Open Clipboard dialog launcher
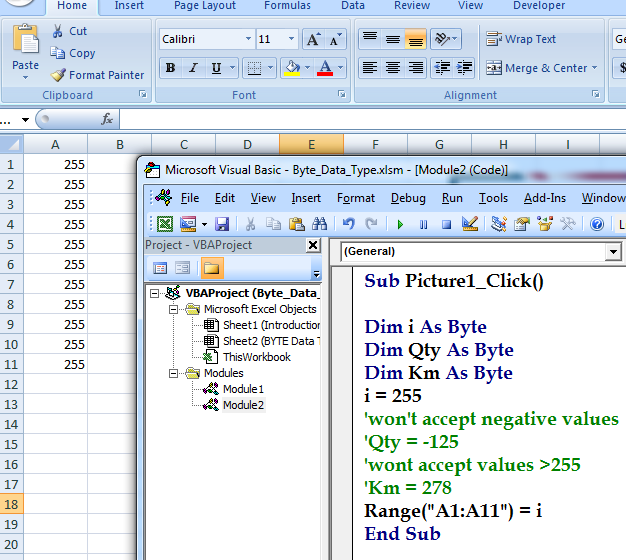Viewport: 632px width, 560px height. coord(143,94)
